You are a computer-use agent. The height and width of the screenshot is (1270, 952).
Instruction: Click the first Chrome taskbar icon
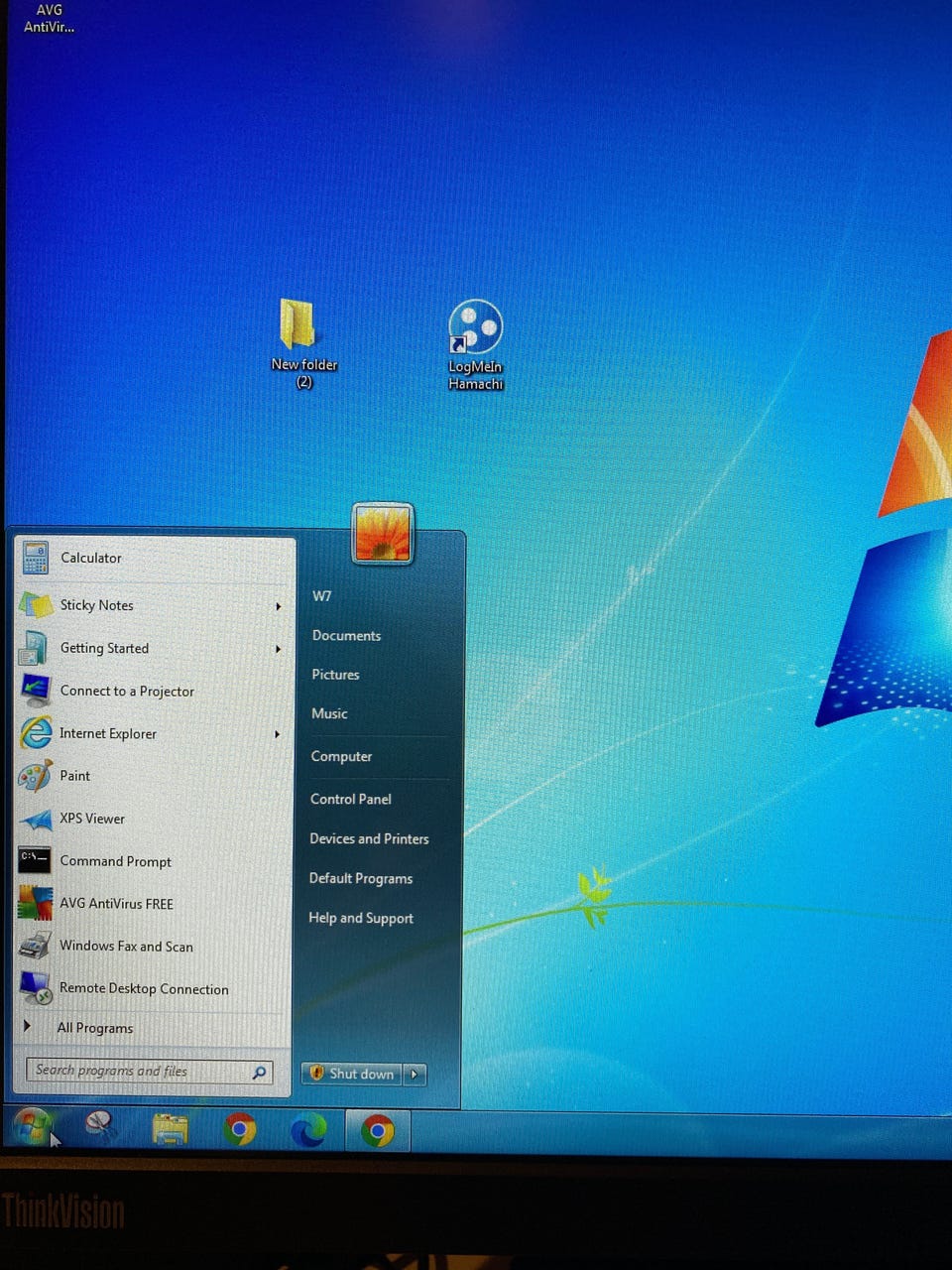[x=239, y=1129]
